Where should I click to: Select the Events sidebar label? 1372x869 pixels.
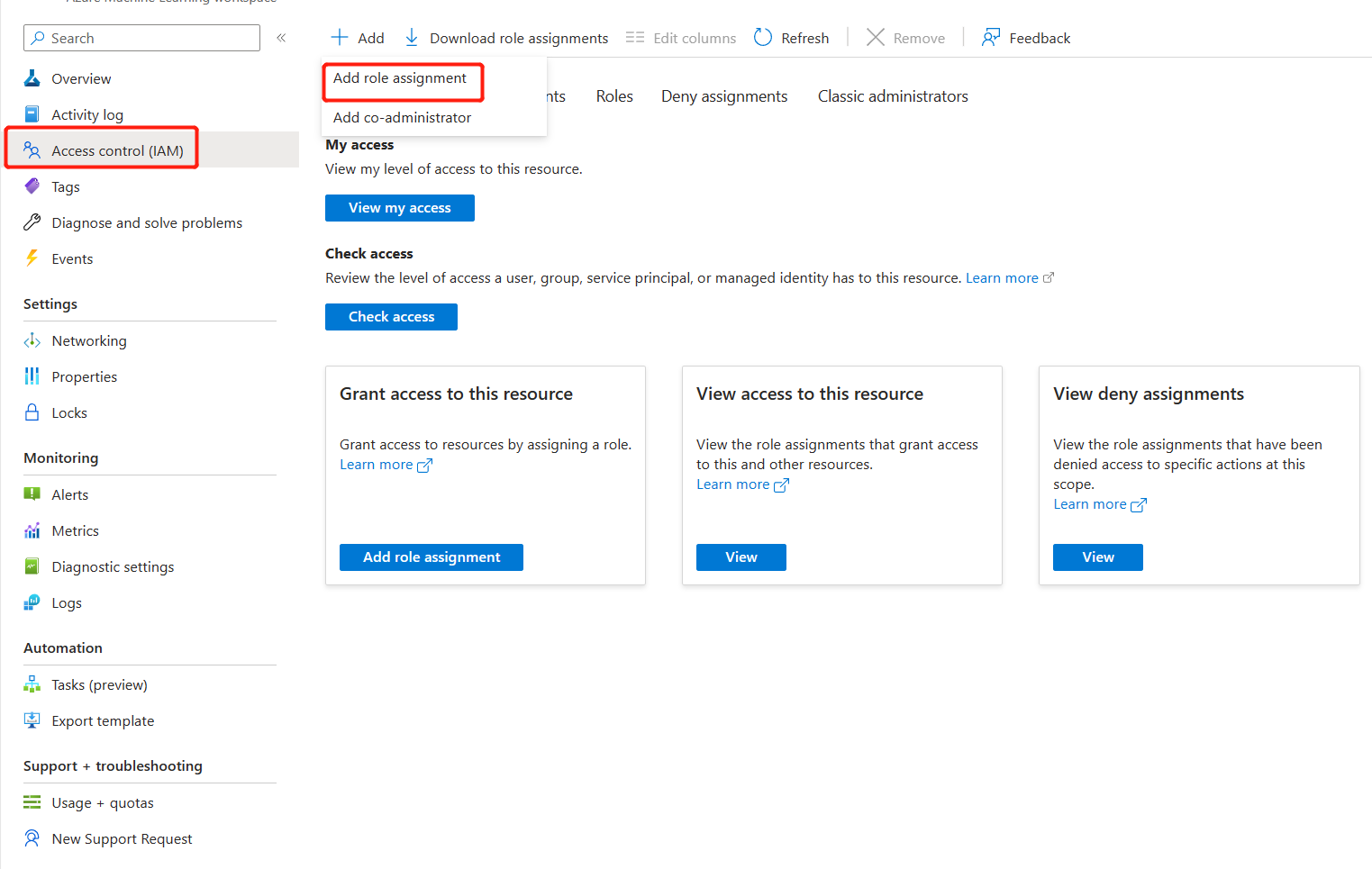tap(72, 258)
